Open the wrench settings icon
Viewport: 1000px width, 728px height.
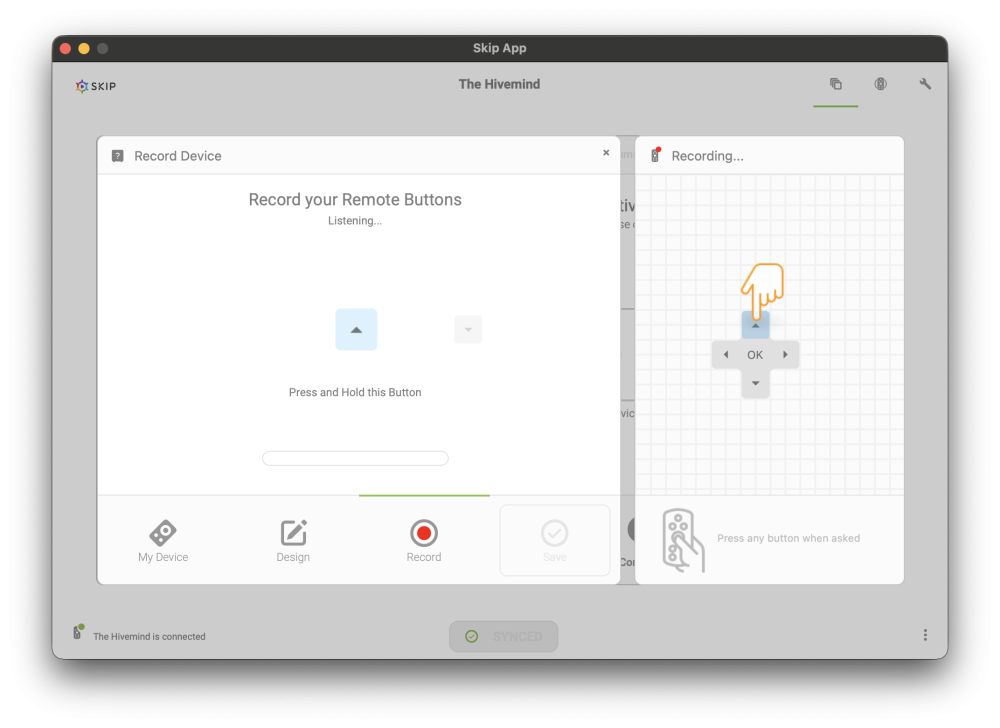point(925,84)
